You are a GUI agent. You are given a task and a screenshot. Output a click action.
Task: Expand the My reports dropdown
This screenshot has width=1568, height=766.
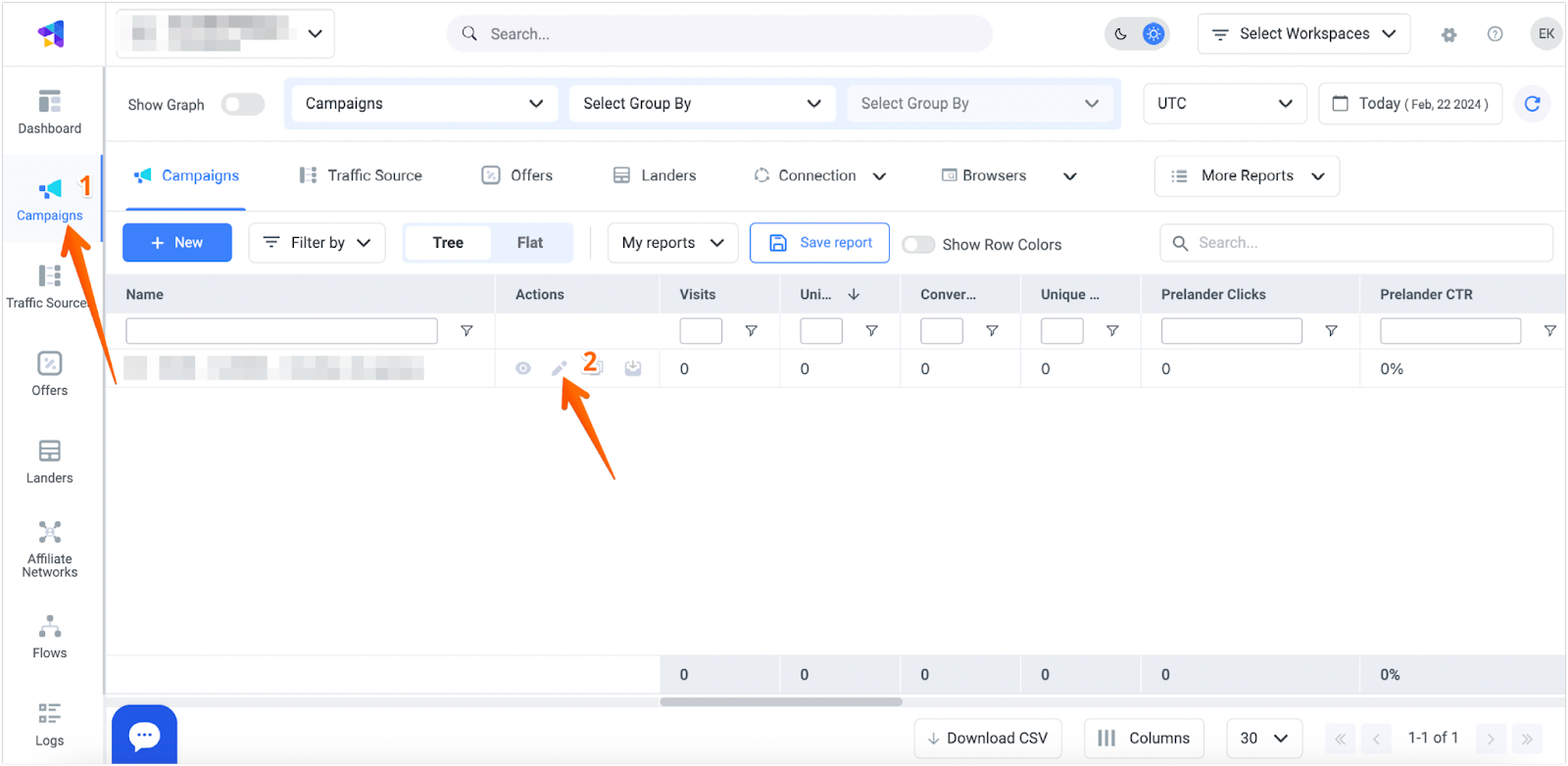[672, 243]
